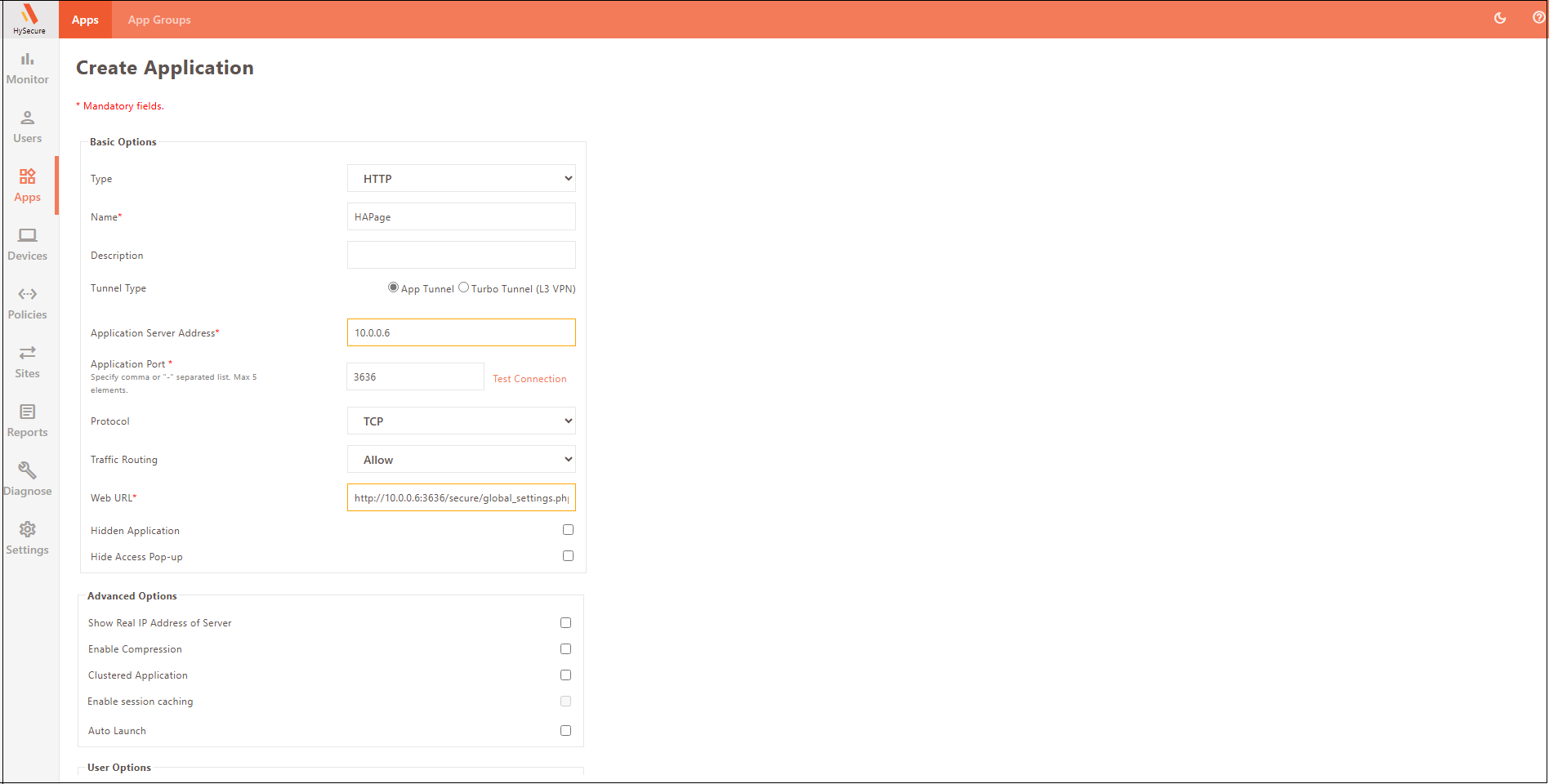Select the Apps tab in top bar
The image size is (1549, 784).
pos(85,20)
